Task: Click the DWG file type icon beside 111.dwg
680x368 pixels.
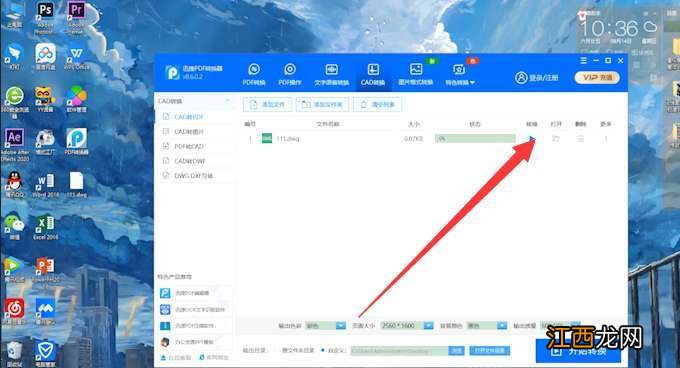Action: tap(267, 138)
